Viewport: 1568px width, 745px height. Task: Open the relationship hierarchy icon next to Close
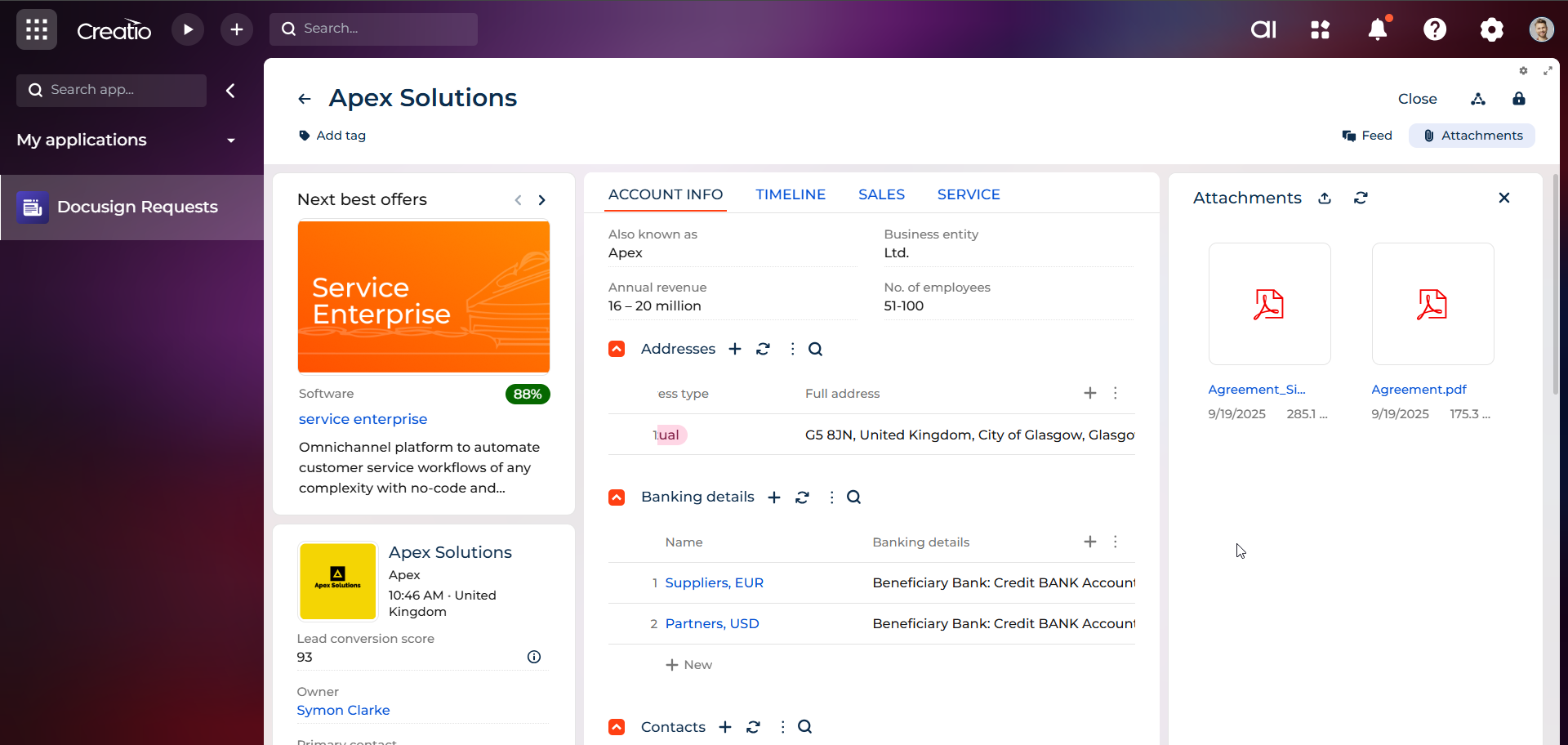pyautogui.click(x=1478, y=99)
